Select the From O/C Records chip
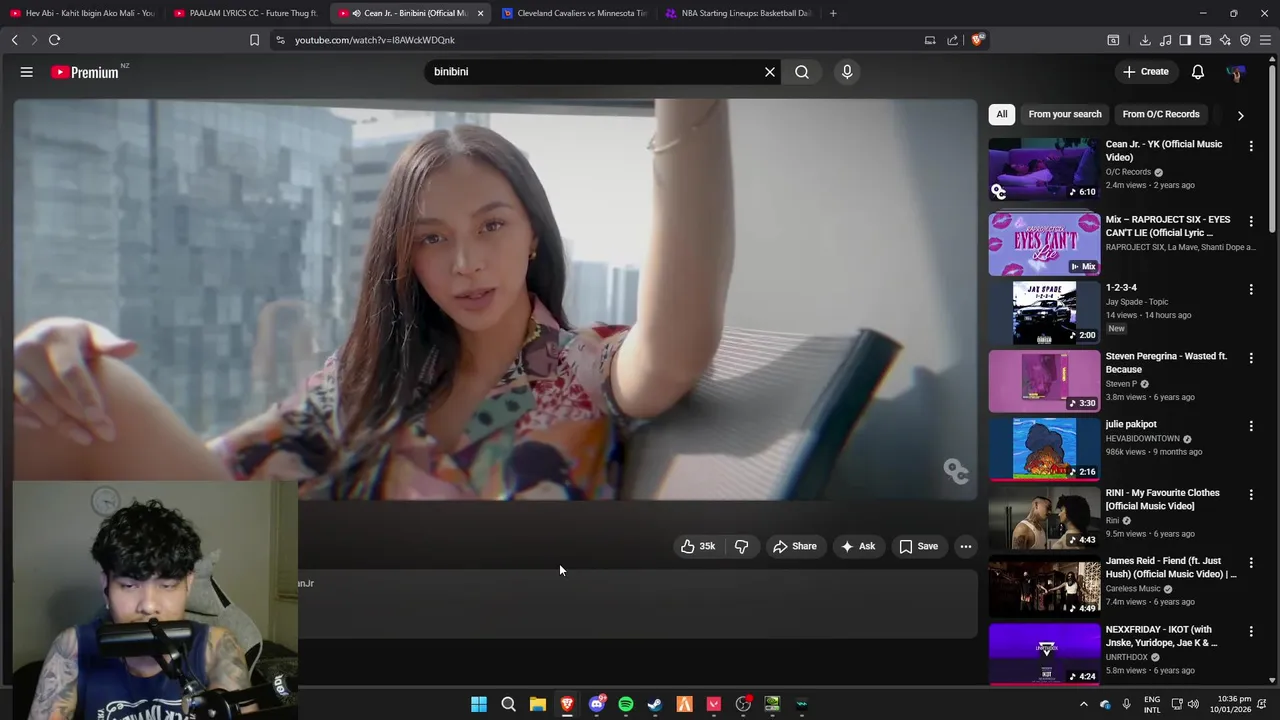This screenshot has height=720, width=1280. (x=1161, y=114)
